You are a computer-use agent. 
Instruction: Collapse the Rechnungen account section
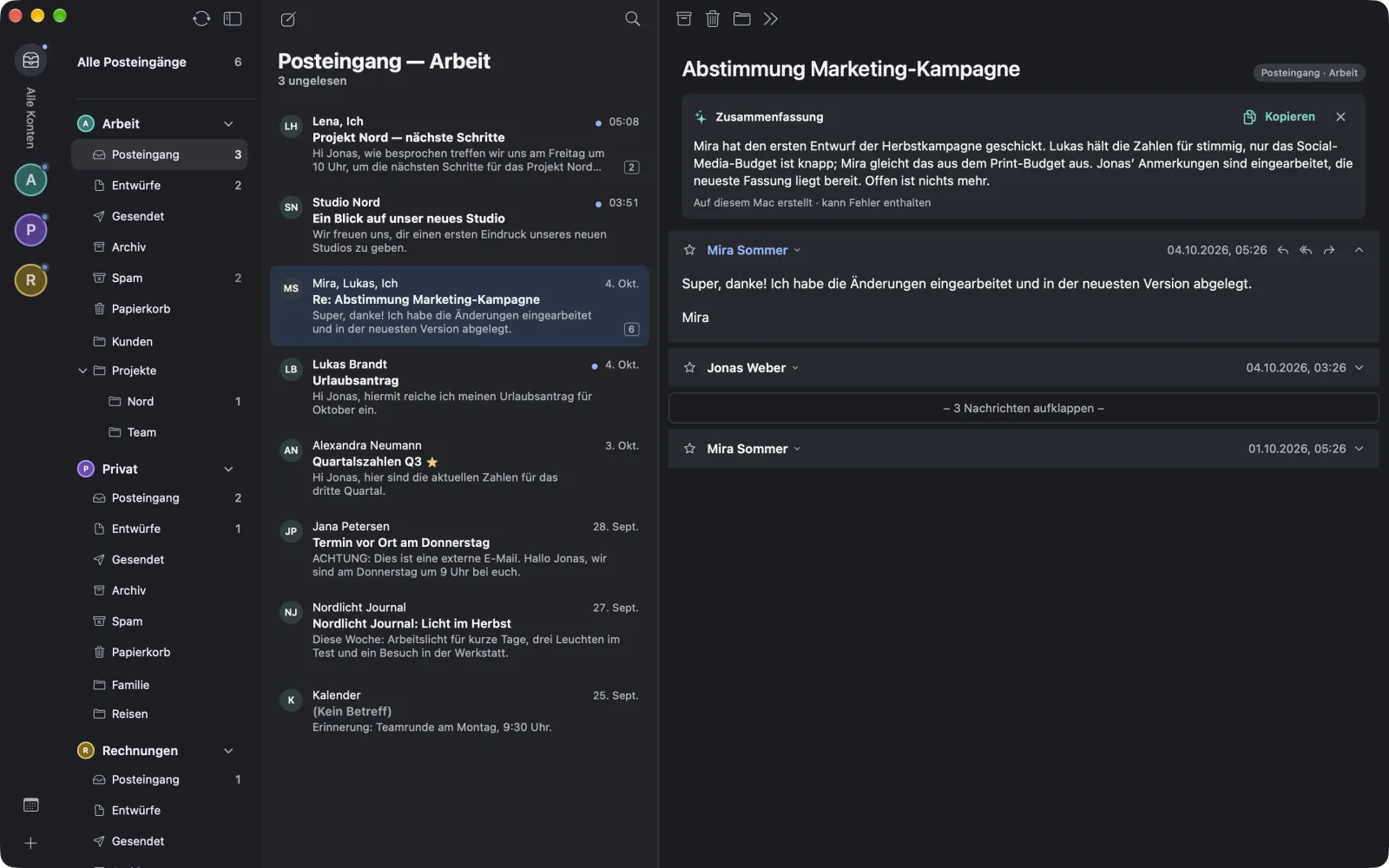[228, 751]
